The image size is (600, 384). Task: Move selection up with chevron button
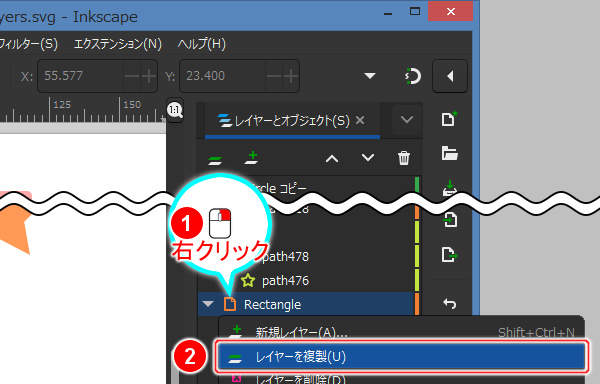(332, 158)
